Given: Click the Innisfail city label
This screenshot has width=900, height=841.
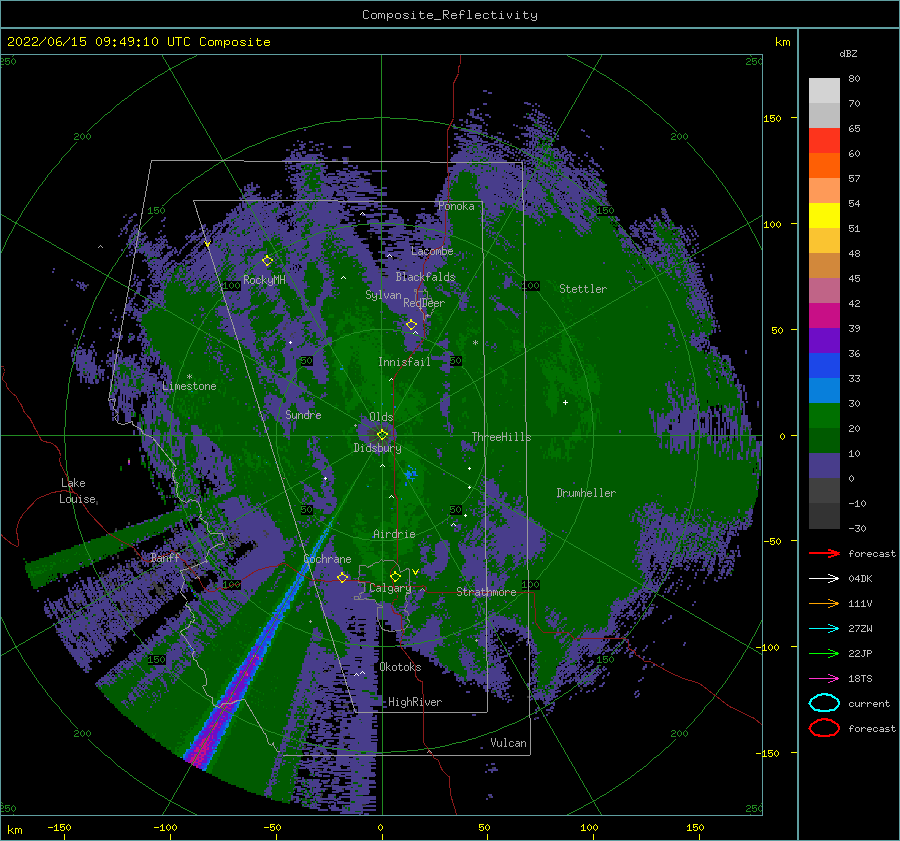Looking at the screenshot, I should 404,362.
